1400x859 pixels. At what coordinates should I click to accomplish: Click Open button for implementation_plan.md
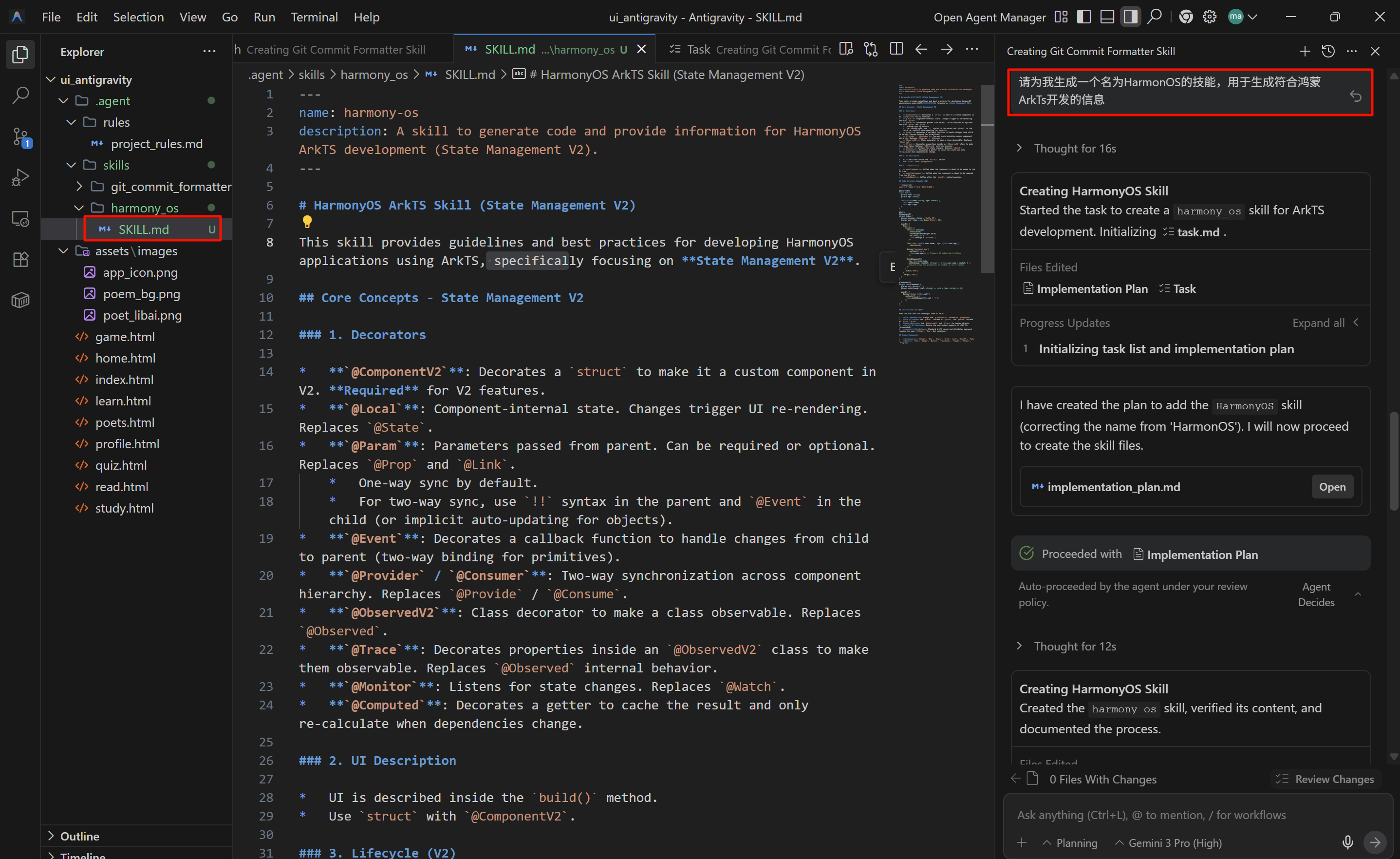click(1332, 487)
